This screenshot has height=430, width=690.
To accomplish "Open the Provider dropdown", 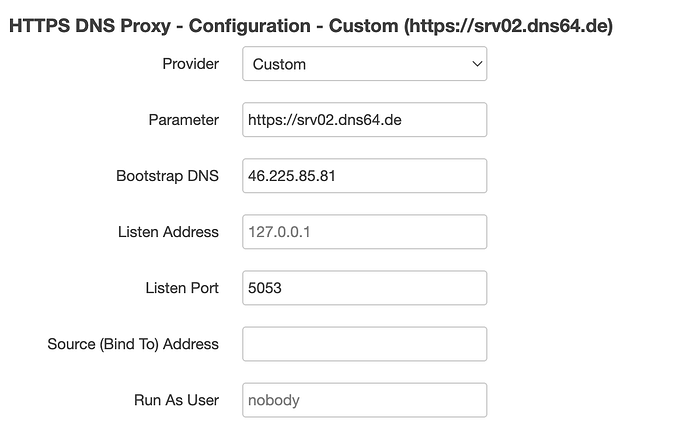I will coord(364,64).
